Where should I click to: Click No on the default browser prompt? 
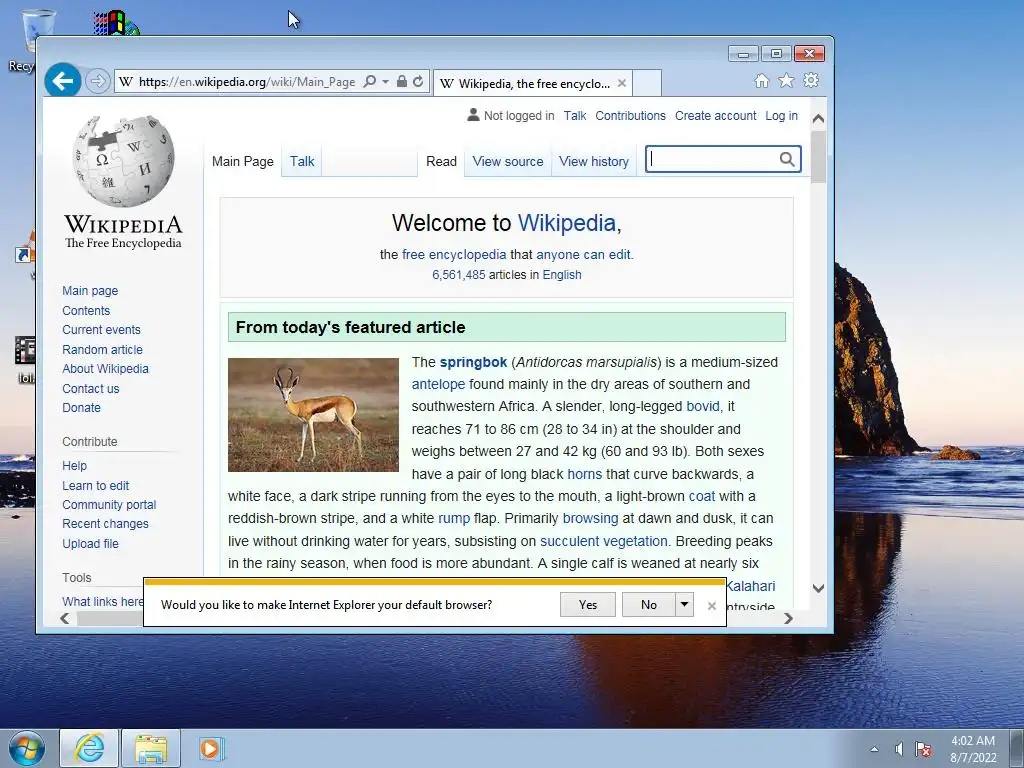tap(648, 605)
